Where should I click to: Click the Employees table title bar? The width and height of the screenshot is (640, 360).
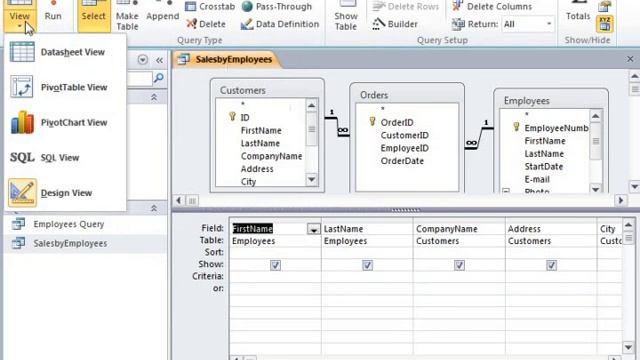click(x=551, y=101)
